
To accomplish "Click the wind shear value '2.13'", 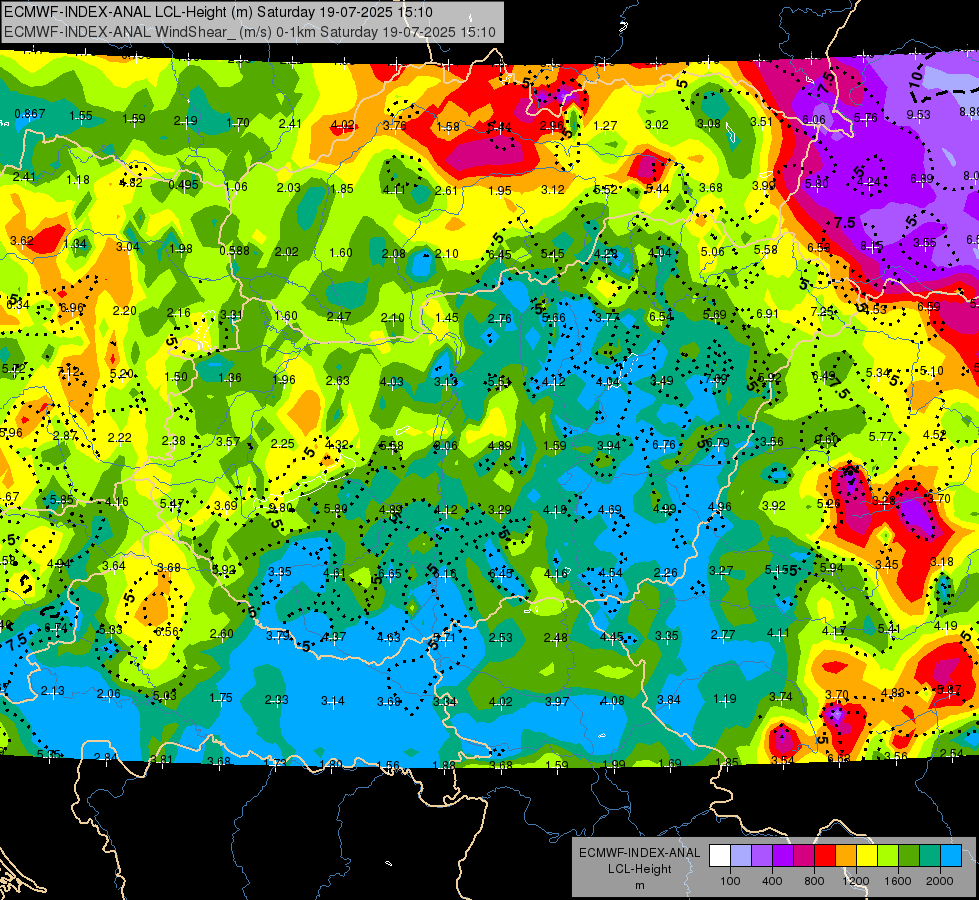I will click(x=52, y=690).
